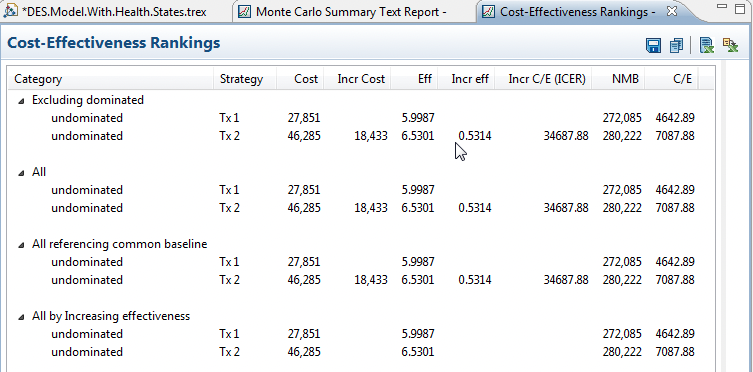Close the Cost-Effectiveness Rankings tab
Image resolution: width=753 pixels, height=372 pixels.
(x=672, y=11)
